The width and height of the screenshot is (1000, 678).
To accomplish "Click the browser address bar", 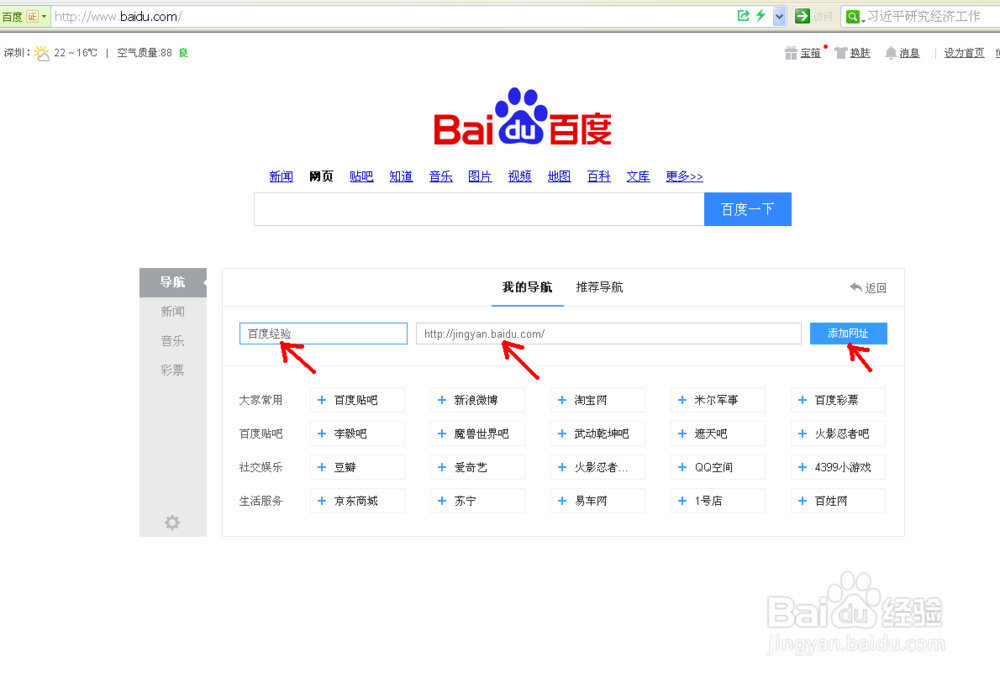I will 392,17.
